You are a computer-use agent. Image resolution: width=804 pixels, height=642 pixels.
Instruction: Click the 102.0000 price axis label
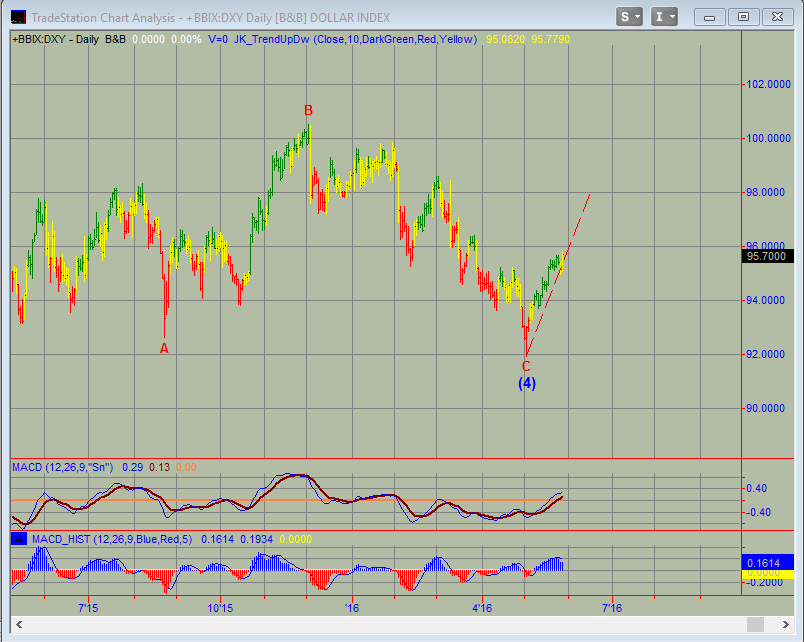click(x=768, y=84)
